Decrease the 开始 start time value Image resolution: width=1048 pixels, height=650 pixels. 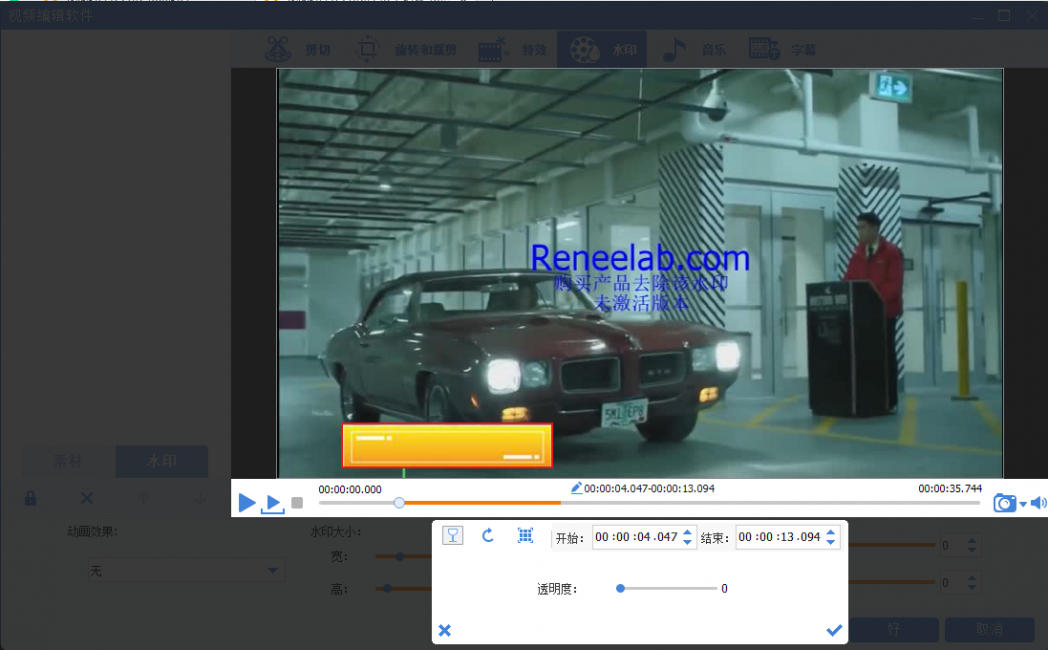pyautogui.click(x=687, y=542)
